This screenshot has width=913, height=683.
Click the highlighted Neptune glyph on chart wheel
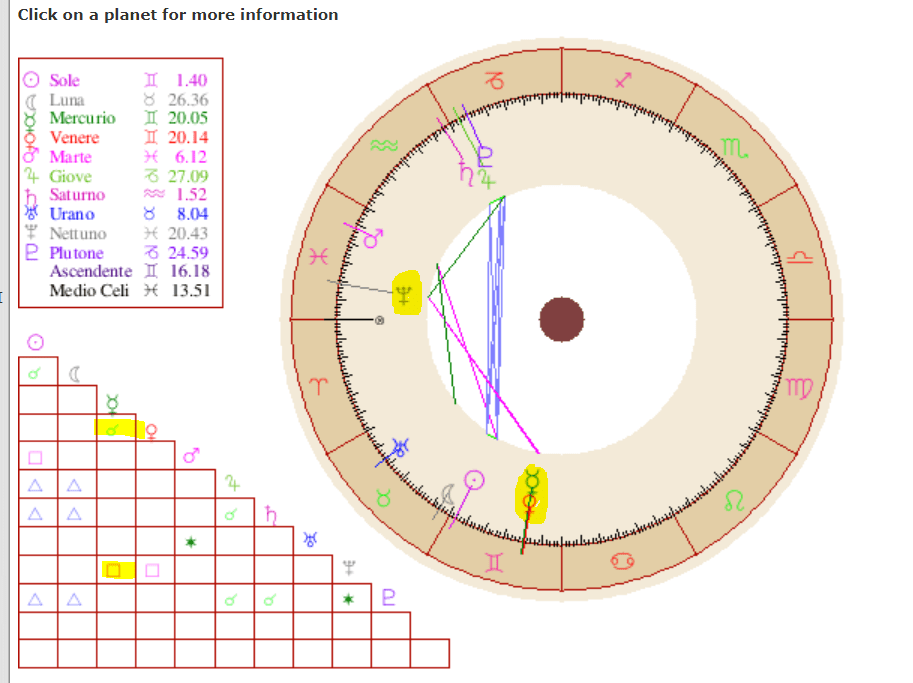pyautogui.click(x=406, y=294)
